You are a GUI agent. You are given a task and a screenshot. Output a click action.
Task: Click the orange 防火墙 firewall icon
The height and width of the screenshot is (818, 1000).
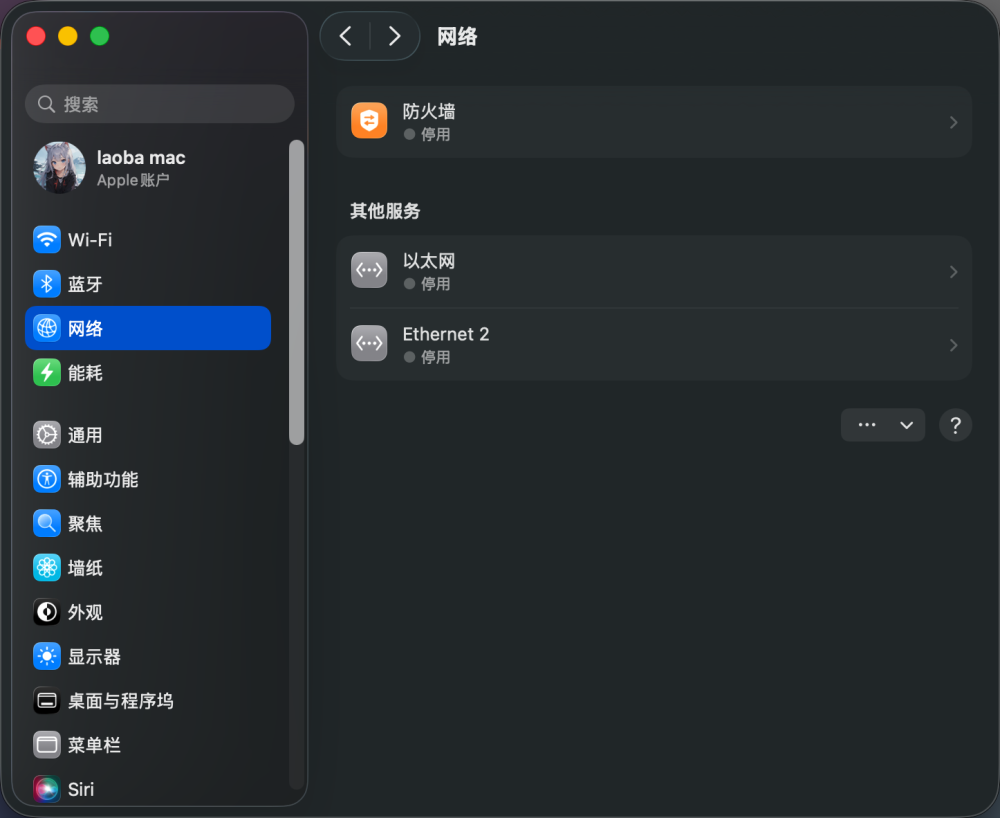click(x=369, y=121)
